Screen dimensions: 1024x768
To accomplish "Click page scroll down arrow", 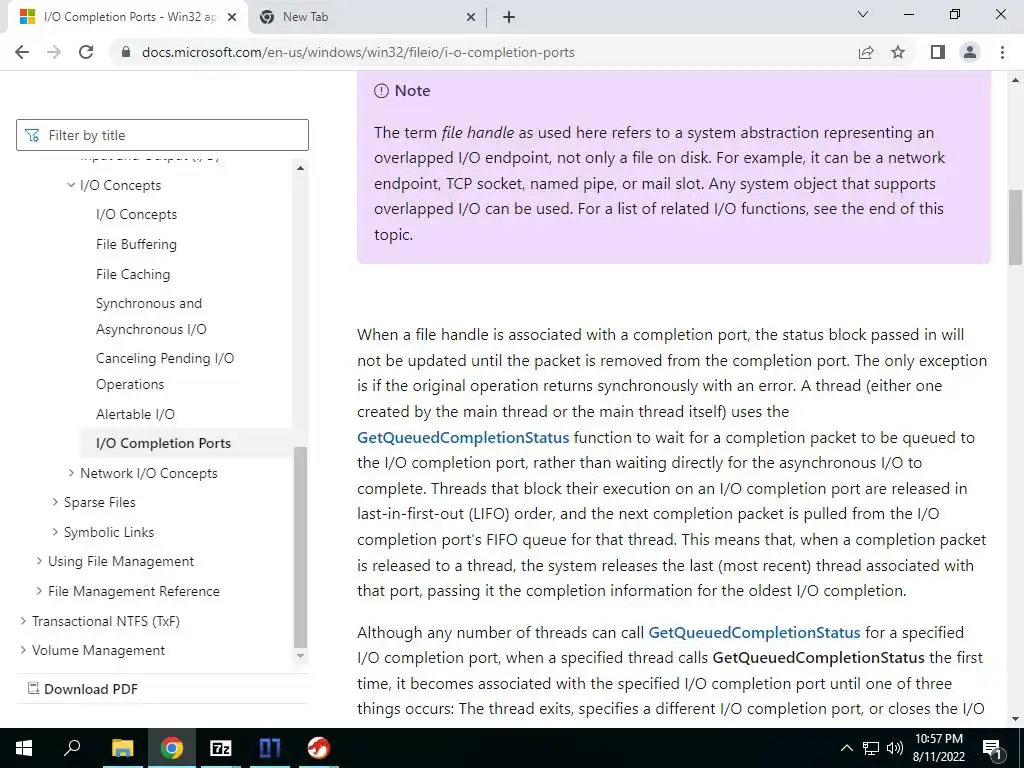I will [1015, 719].
